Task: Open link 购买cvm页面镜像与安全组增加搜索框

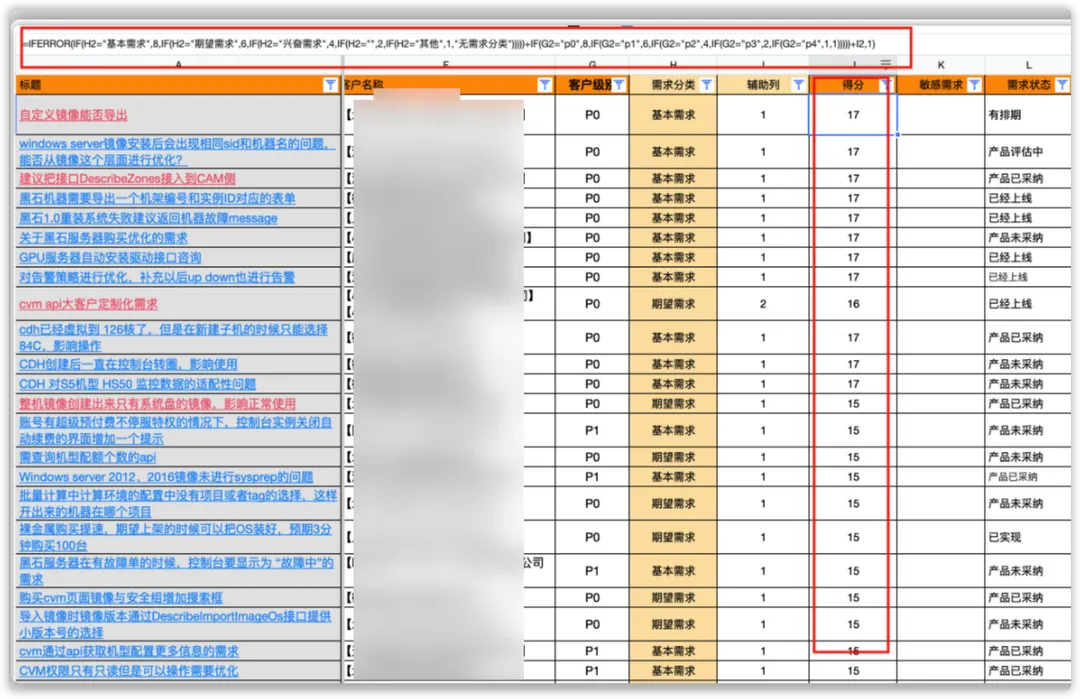Action: [121, 598]
